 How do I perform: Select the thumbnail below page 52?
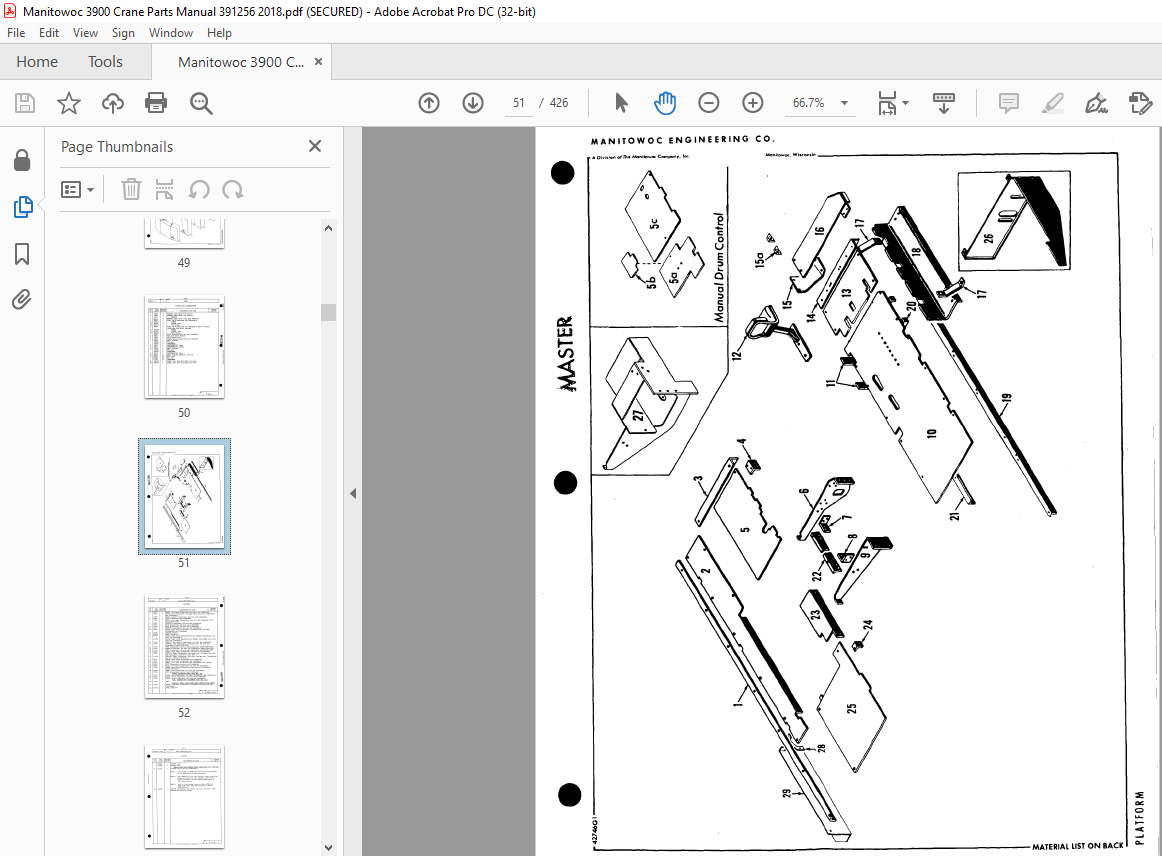point(185,797)
